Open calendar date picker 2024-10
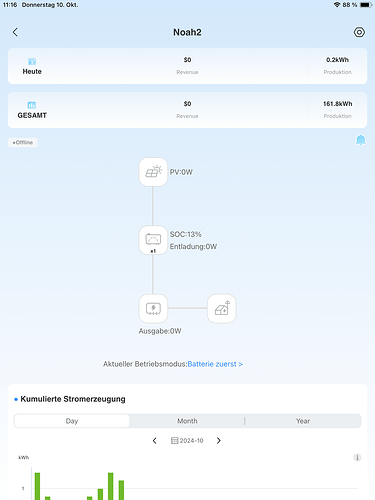This screenshot has height=500, width=375. click(187, 441)
